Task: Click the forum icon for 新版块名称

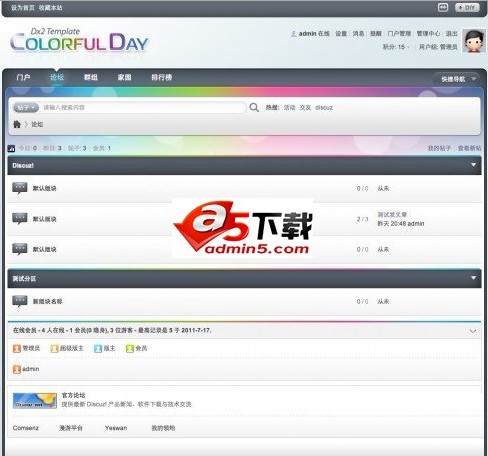Action: [x=20, y=301]
